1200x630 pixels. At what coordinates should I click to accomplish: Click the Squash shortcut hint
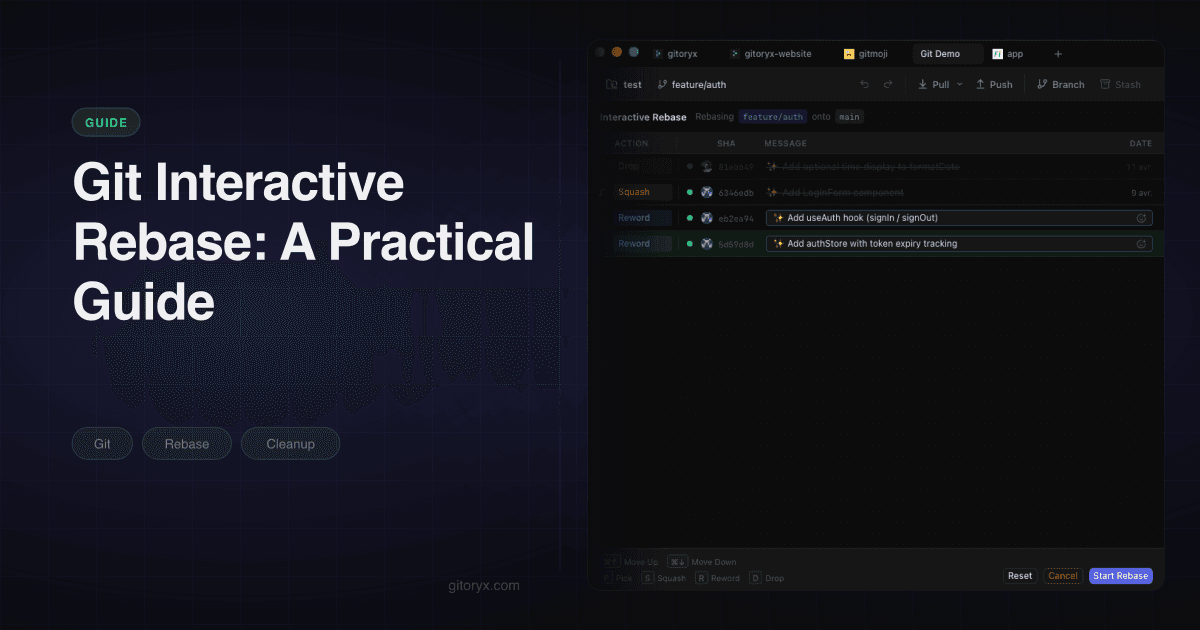pyautogui.click(x=664, y=578)
